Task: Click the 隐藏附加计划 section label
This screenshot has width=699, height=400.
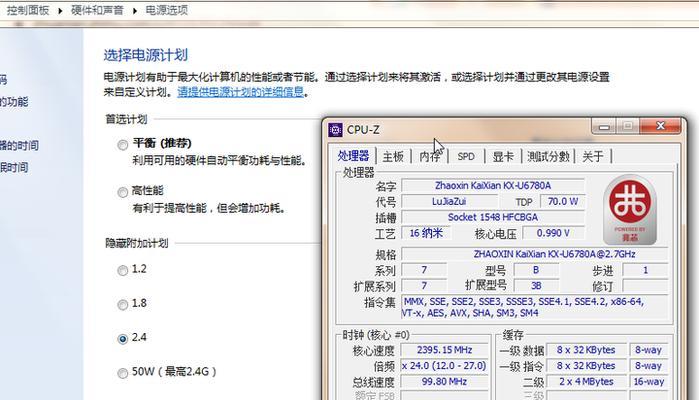Action: point(136,243)
